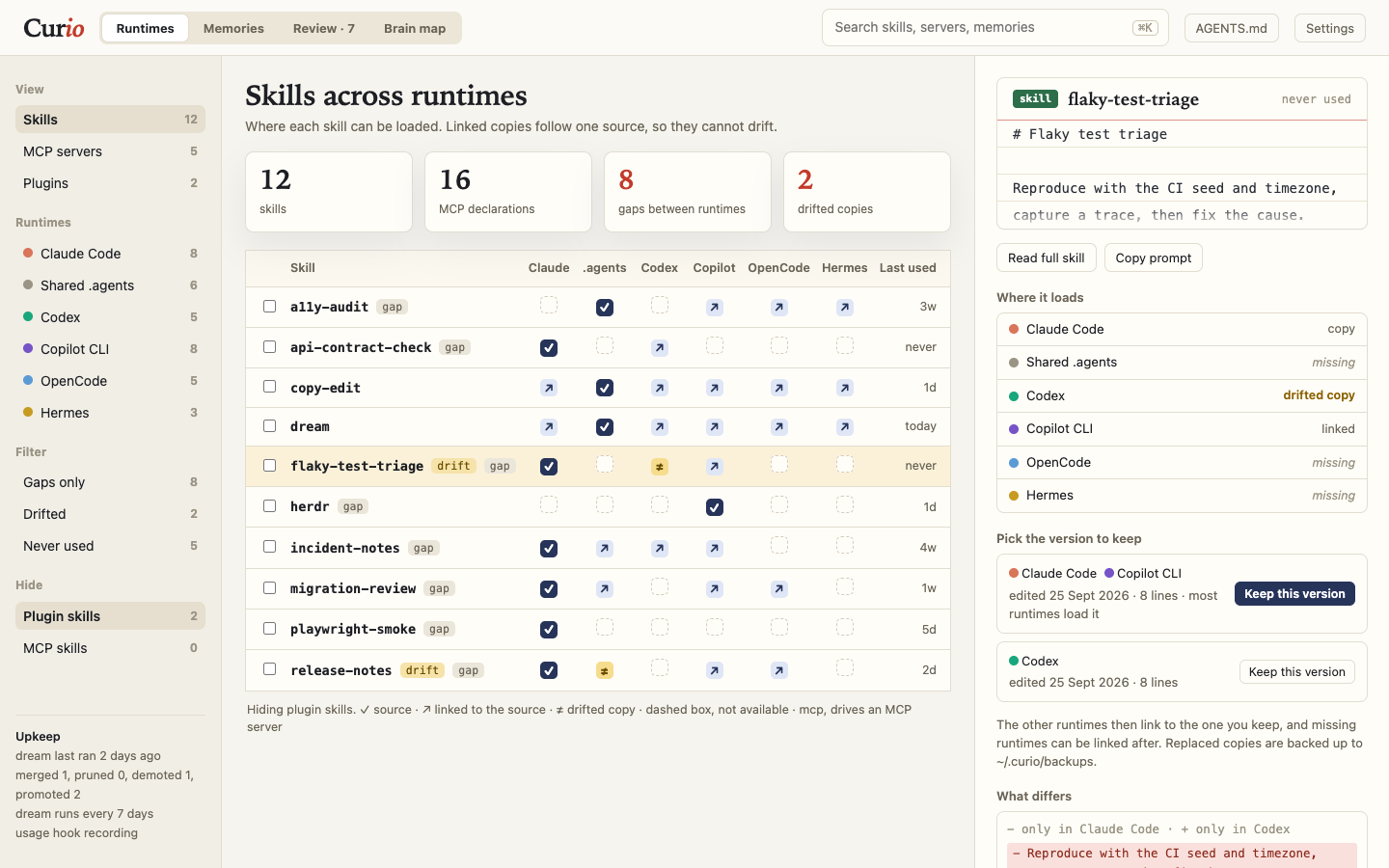Open AGENTS.md

(1232, 28)
